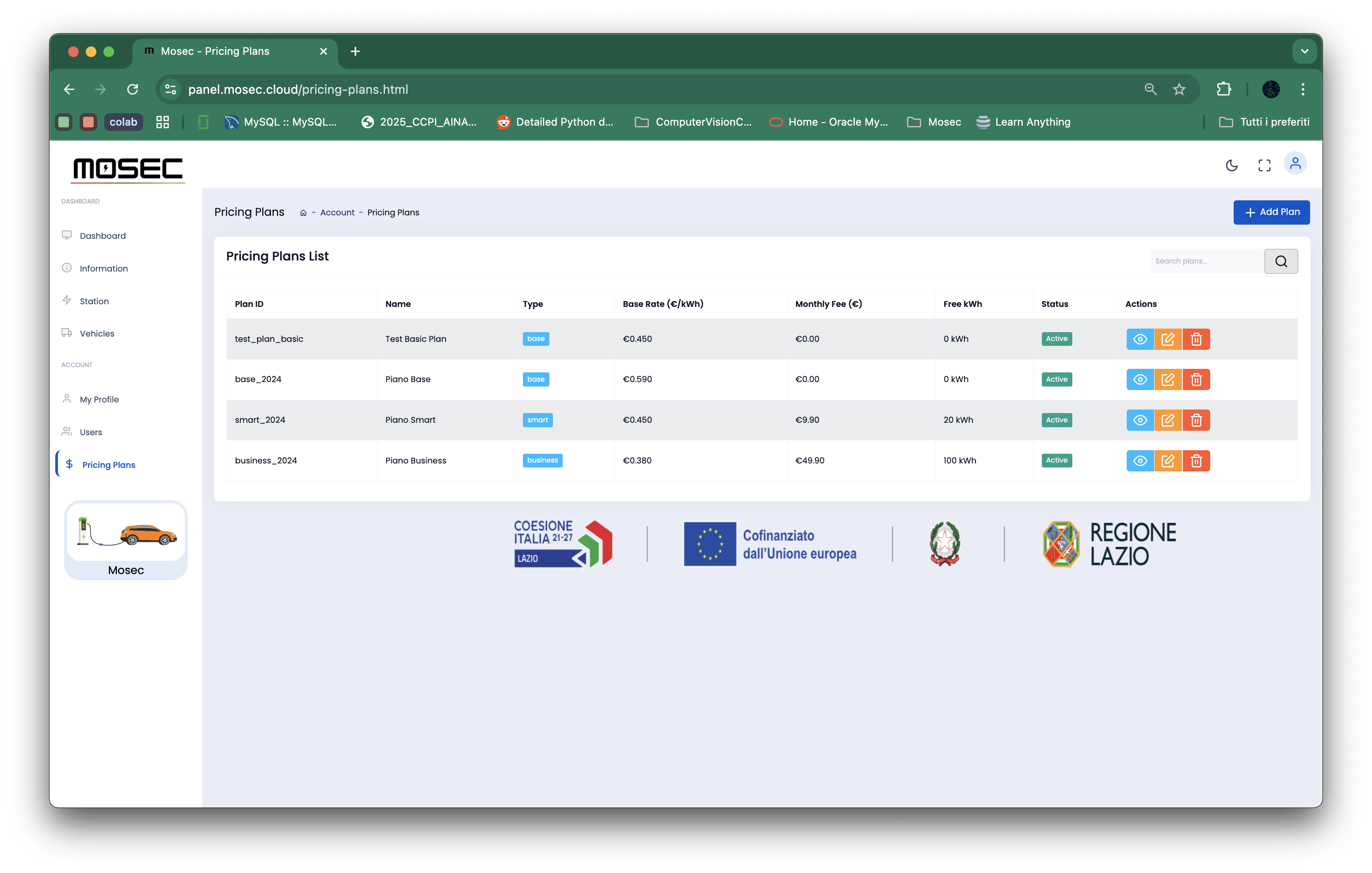Click the delete icon for business_2024 plan

click(1196, 461)
